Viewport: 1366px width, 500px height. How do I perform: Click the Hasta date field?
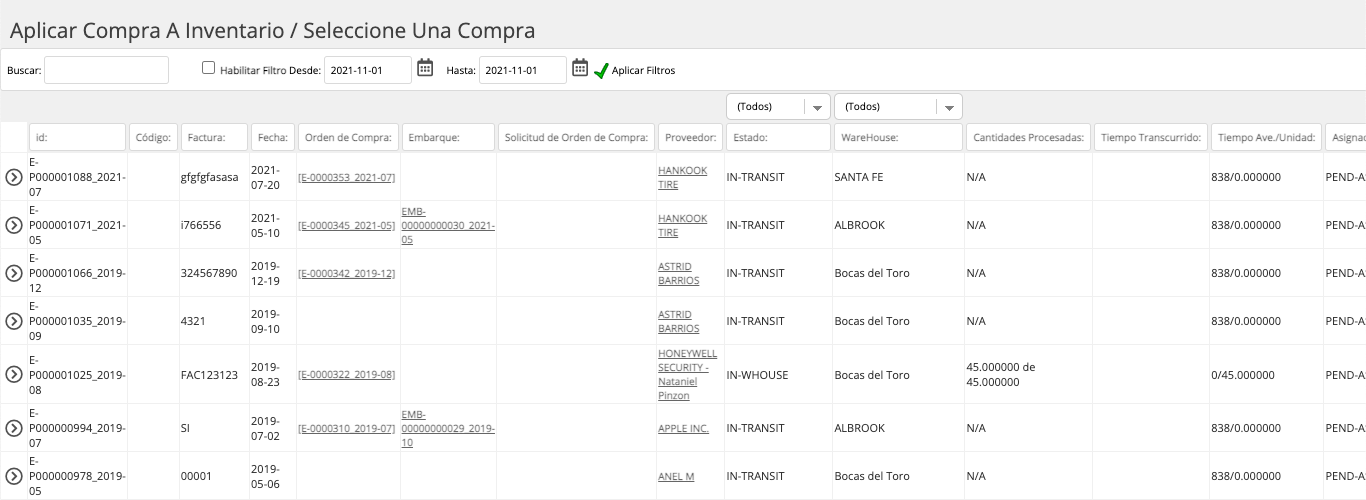[x=523, y=70]
